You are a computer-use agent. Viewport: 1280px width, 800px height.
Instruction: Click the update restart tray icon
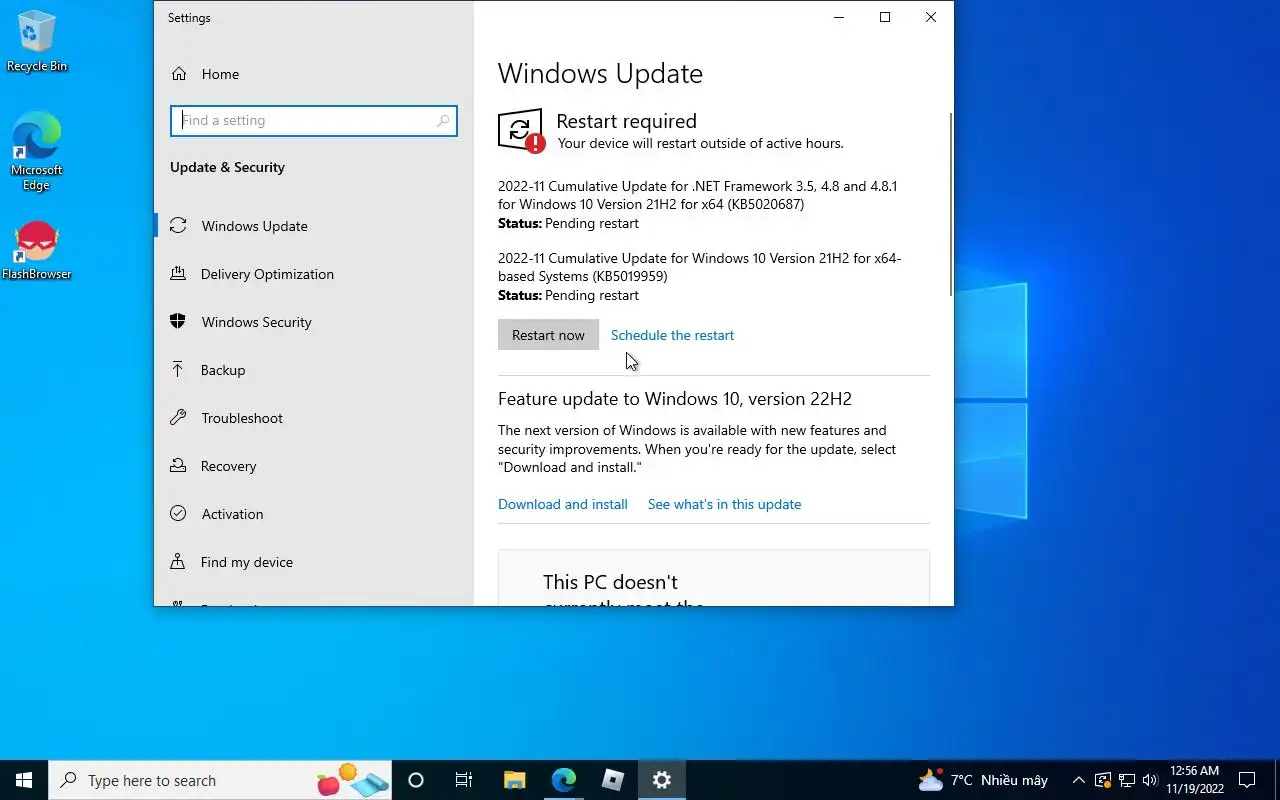1103,780
